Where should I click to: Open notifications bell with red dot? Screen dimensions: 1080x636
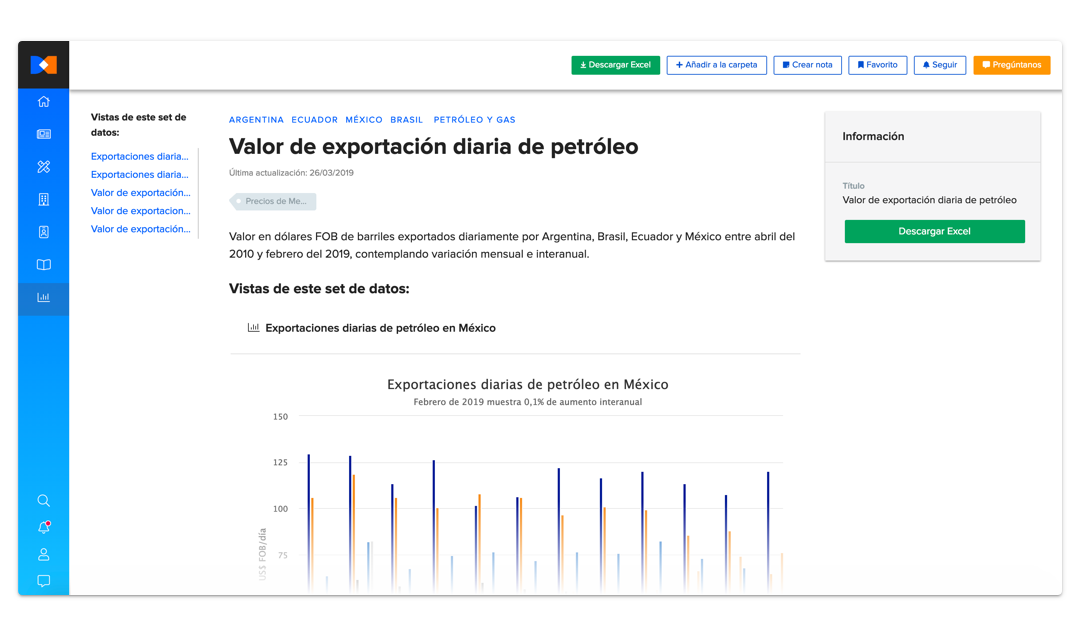click(43, 528)
